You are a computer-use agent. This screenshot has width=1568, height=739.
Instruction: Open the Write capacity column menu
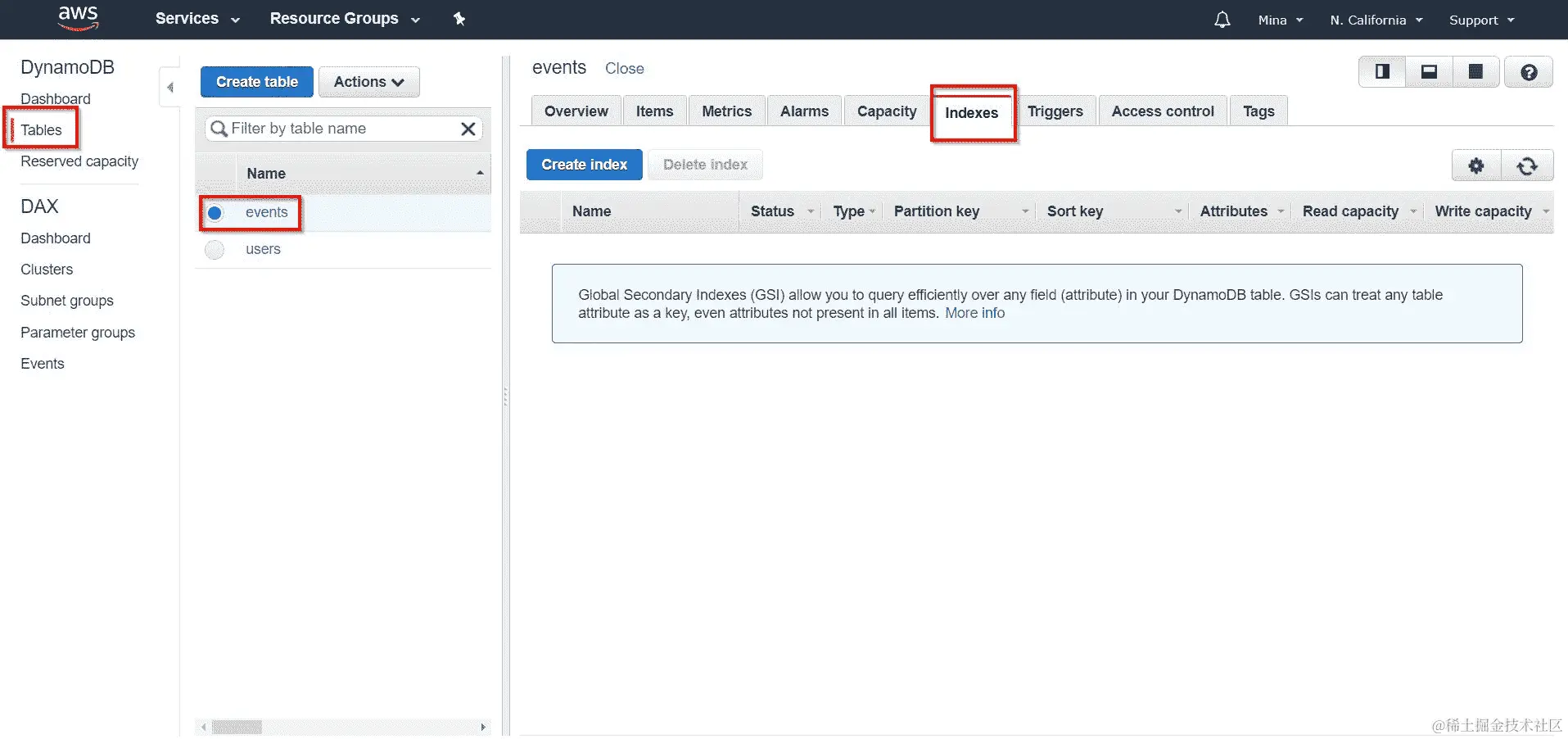click(x=1546, y=211)
